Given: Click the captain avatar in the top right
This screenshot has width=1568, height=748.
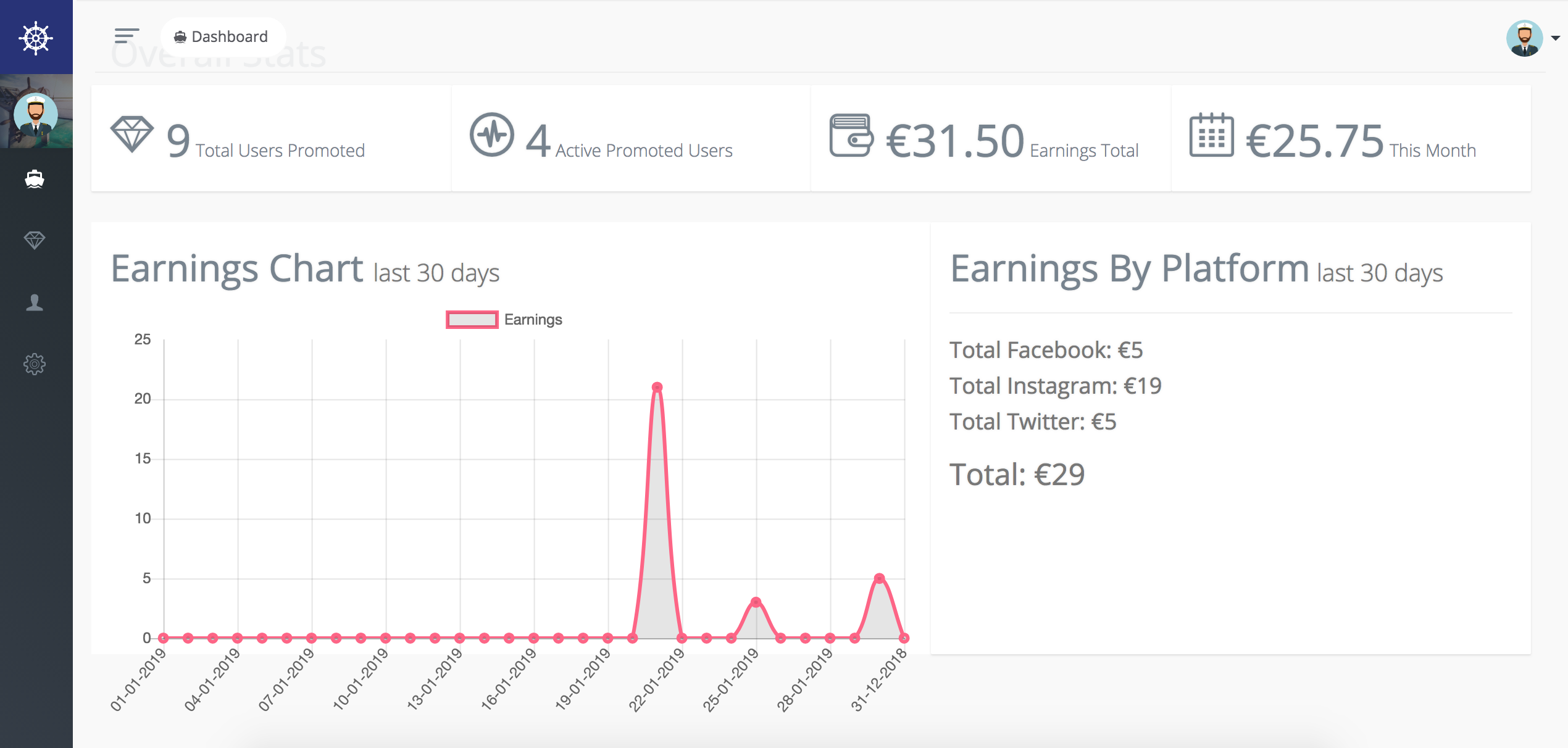Looking at the screenshot, I should (x=1524, y=38).
